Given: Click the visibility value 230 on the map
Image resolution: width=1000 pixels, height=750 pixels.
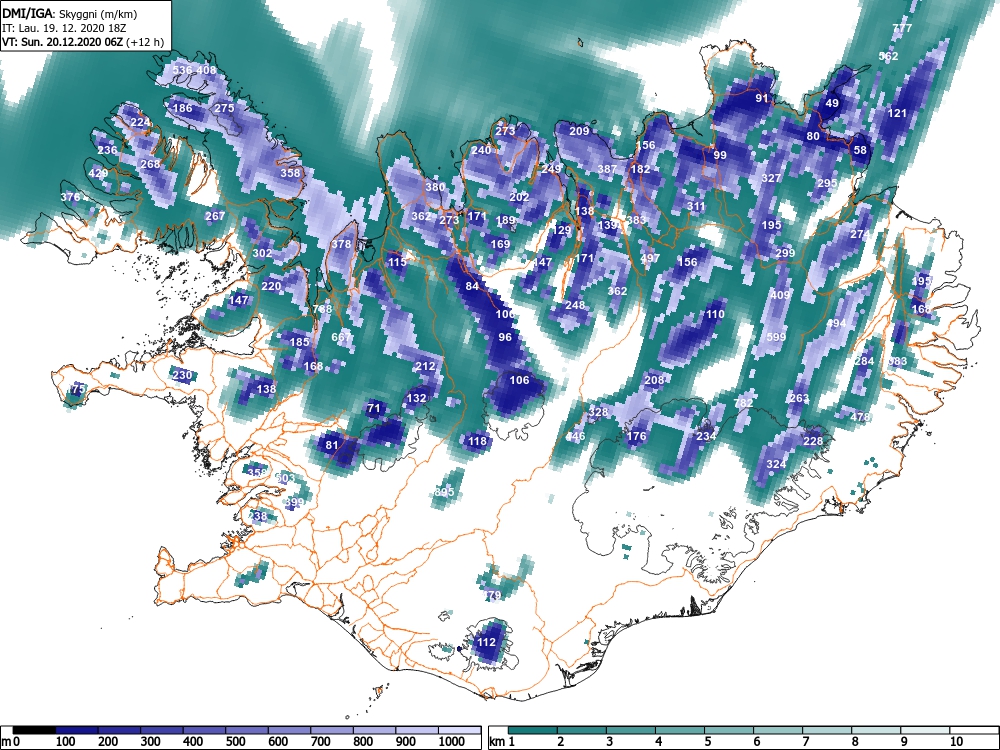Looking at the screenshot, I should click(182, 376).
